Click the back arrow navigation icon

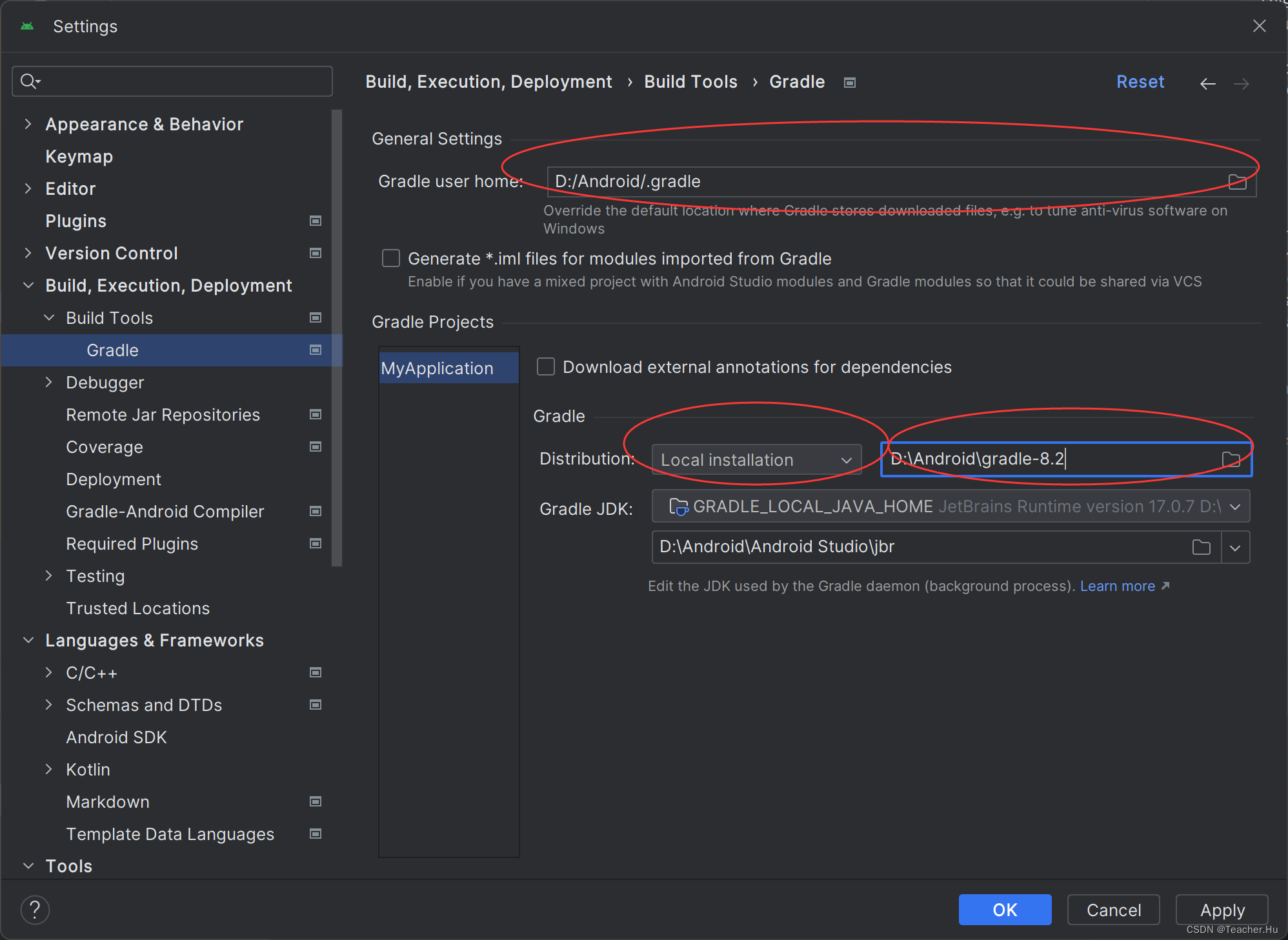click(1207, 84)
